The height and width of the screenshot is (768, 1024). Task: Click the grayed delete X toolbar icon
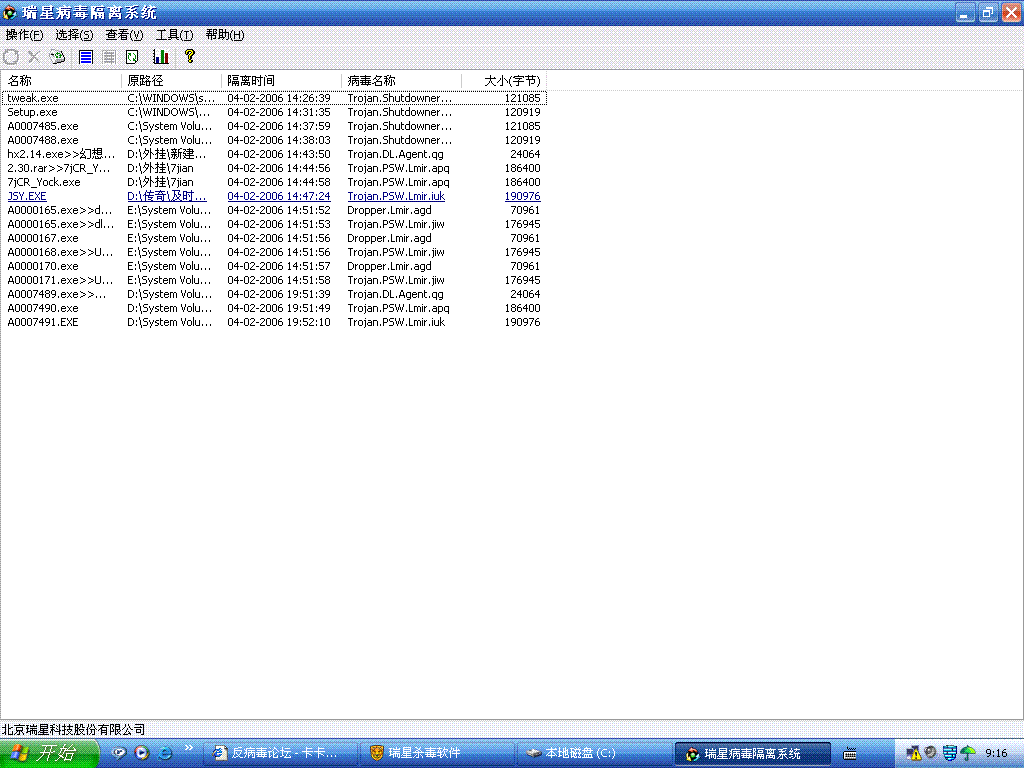point(34,57)
